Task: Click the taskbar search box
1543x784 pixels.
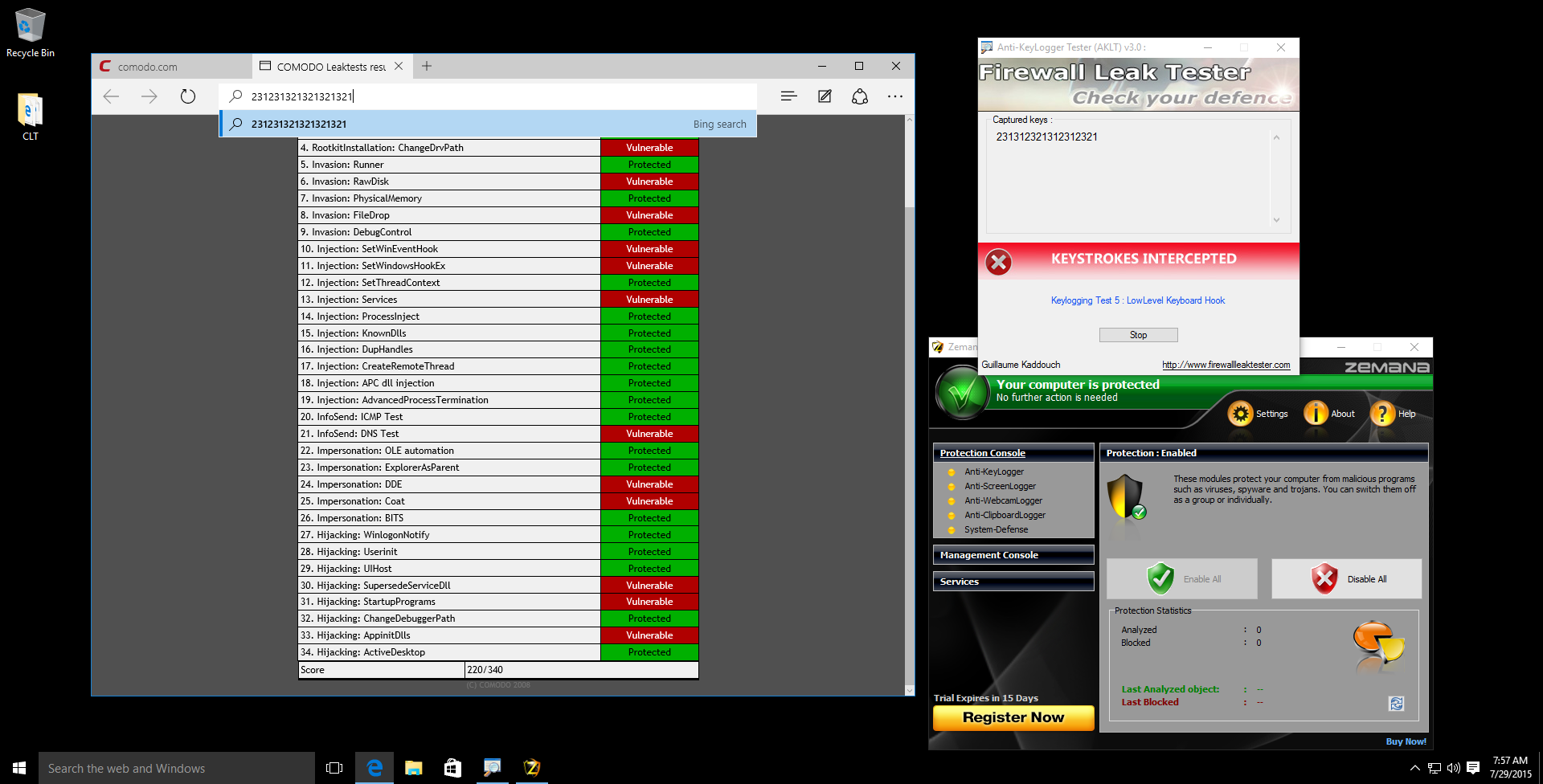Action: 177,768
